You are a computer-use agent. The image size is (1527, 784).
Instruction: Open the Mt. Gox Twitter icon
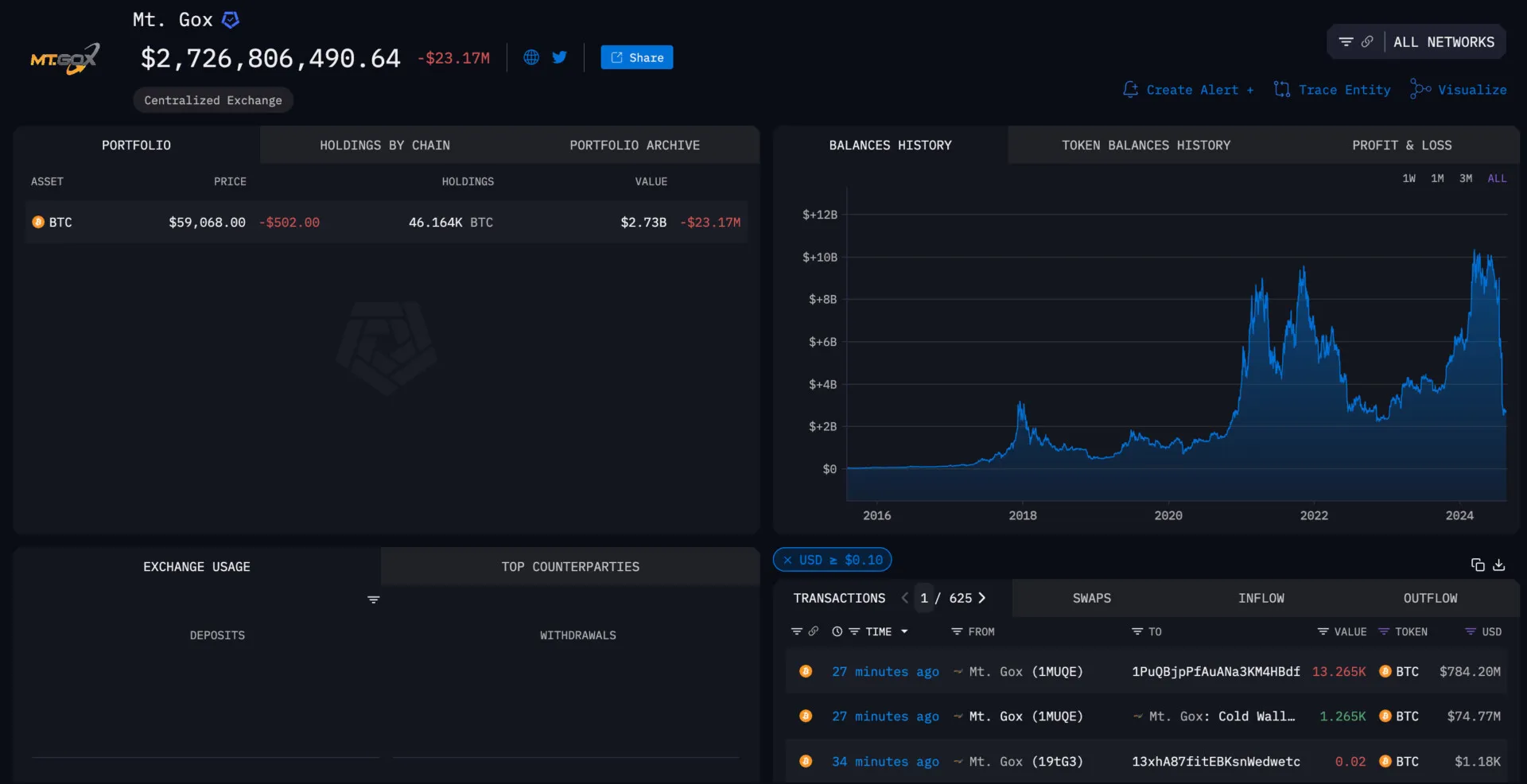pos(560,57)
